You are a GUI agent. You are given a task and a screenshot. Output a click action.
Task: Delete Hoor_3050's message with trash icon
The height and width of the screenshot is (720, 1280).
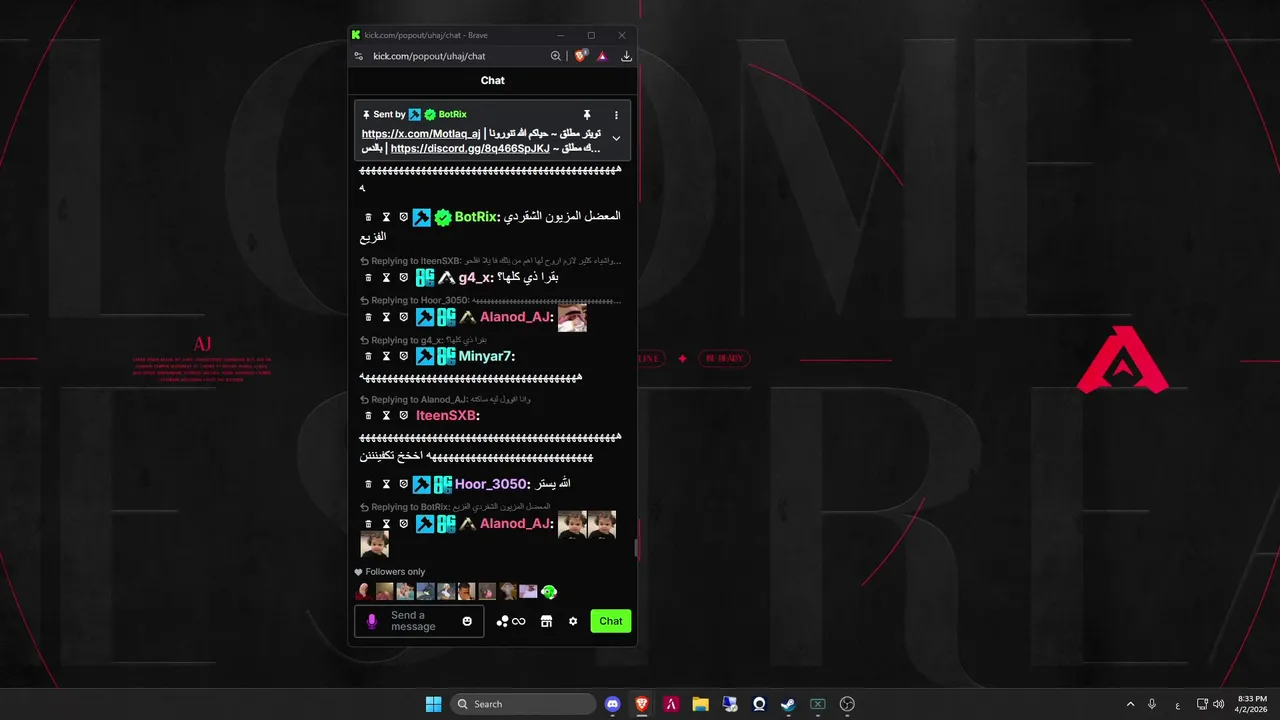tap(368, 484)
